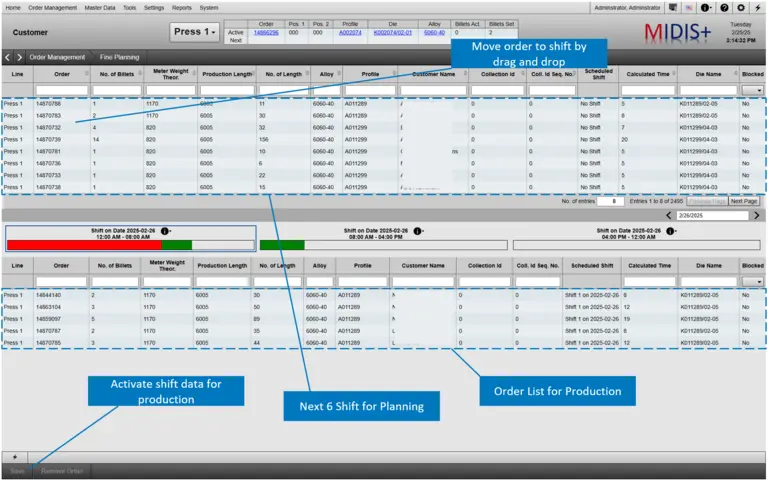Click info icon of 12:00 AM shift

click(165, 229)
